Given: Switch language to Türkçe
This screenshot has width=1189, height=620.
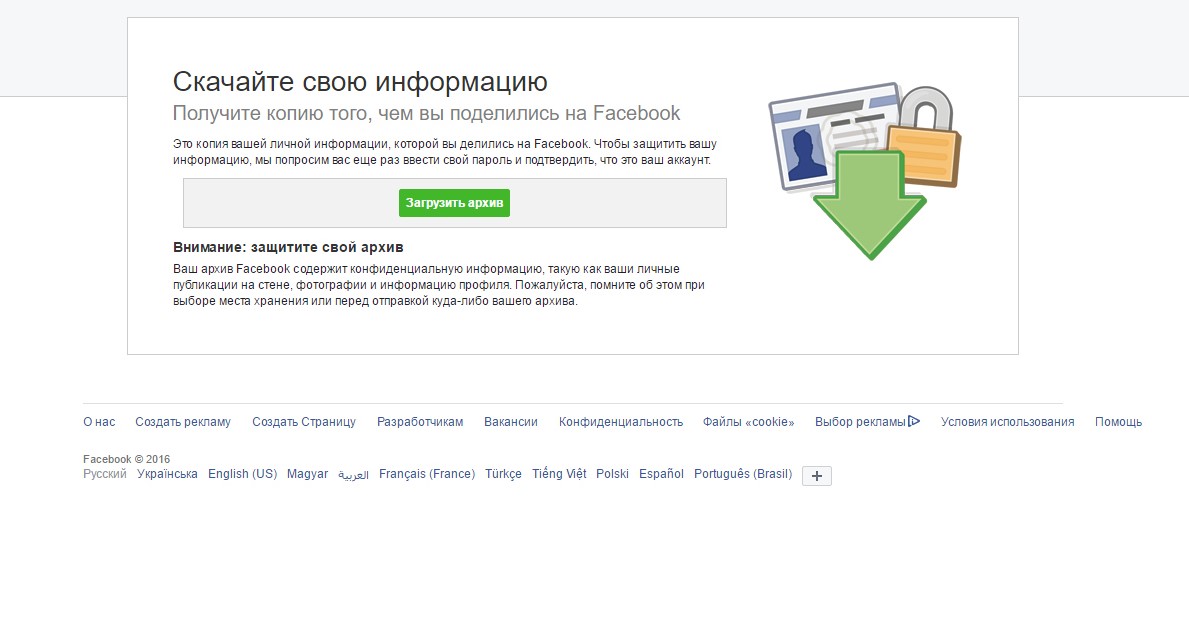Looking at the screenshot, I should pos(504,474).
